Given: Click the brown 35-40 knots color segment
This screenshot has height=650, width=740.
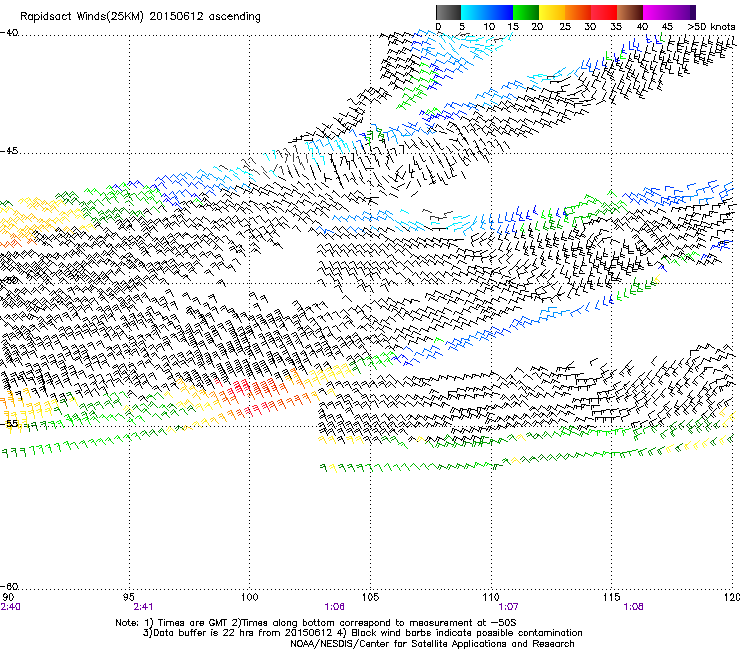Looking at the screenshot, I should 630,12.
